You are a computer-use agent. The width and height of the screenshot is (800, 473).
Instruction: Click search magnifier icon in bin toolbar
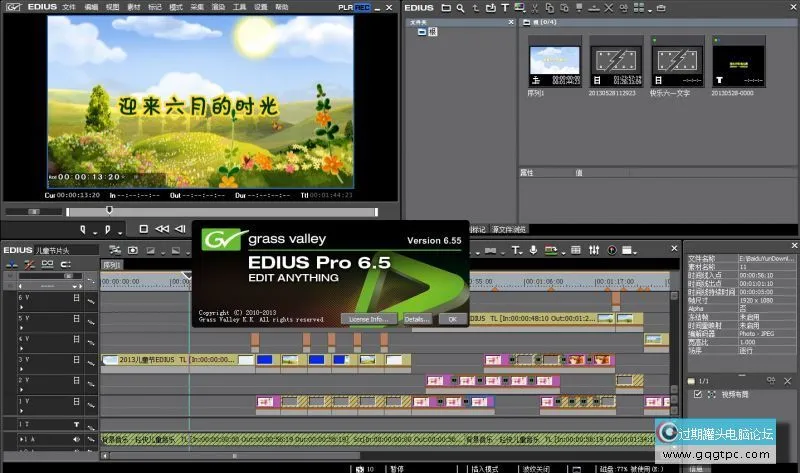point(460,8)
